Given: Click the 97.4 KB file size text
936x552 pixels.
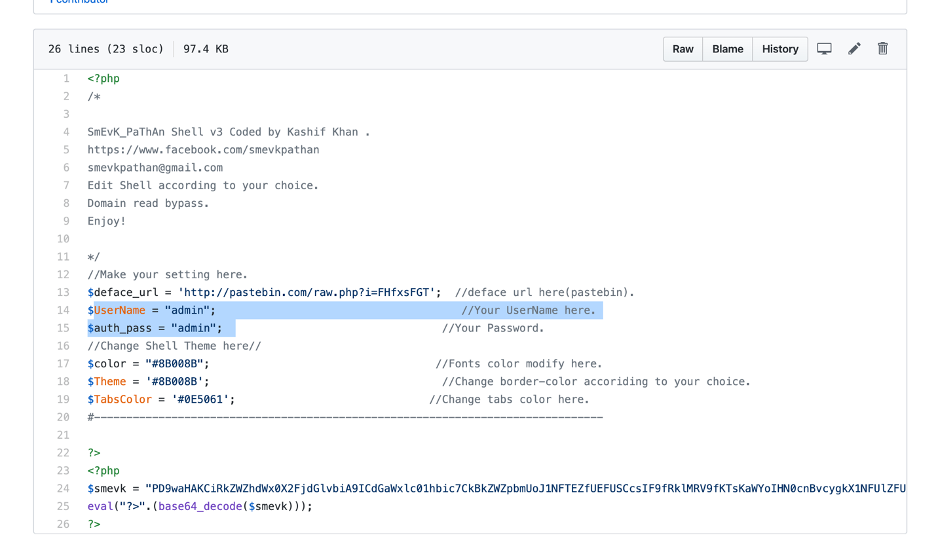Looking at the screenshot, I should tap(206, 49).
